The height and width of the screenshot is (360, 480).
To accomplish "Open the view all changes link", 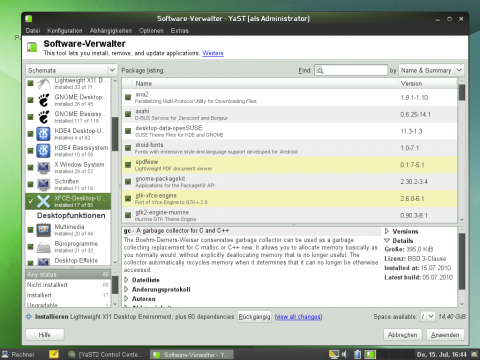I will (x=298, y=317).
